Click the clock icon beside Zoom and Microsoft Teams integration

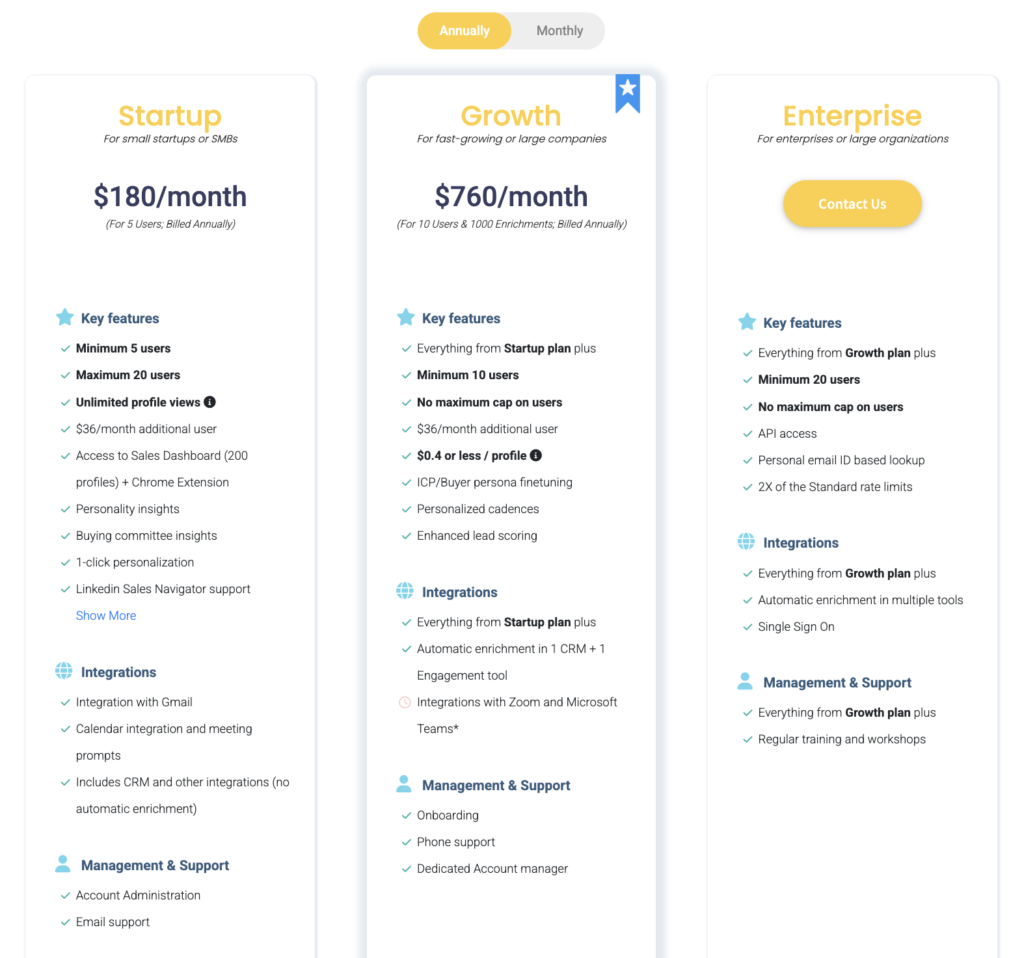pos(405,702)
